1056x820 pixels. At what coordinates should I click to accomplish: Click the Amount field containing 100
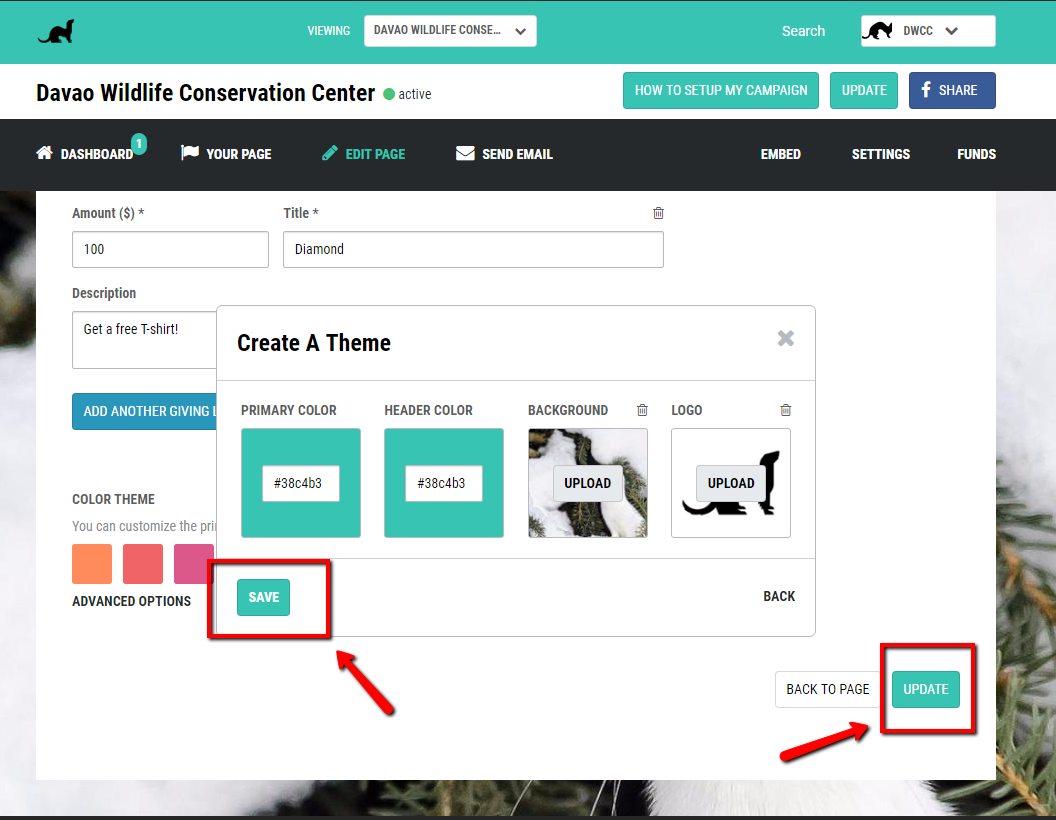pos(170,250)
